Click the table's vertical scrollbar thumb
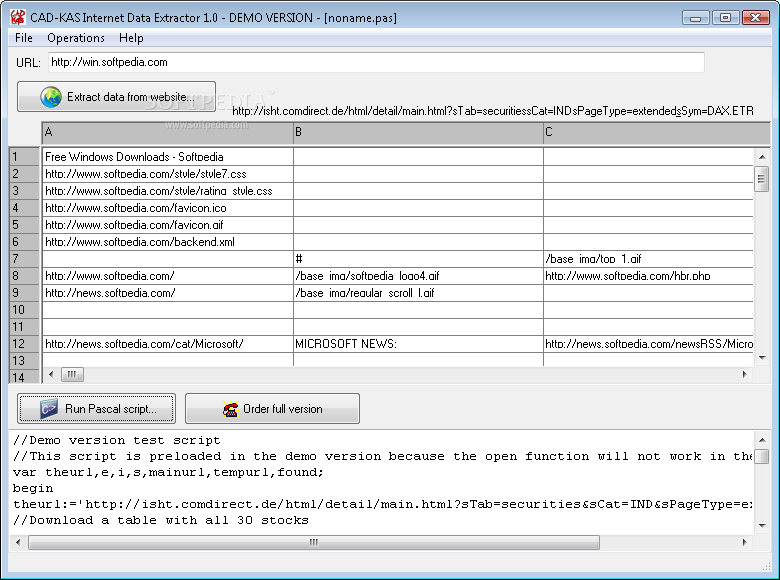Screen dimensions: 780x580 tap(762, 179)
